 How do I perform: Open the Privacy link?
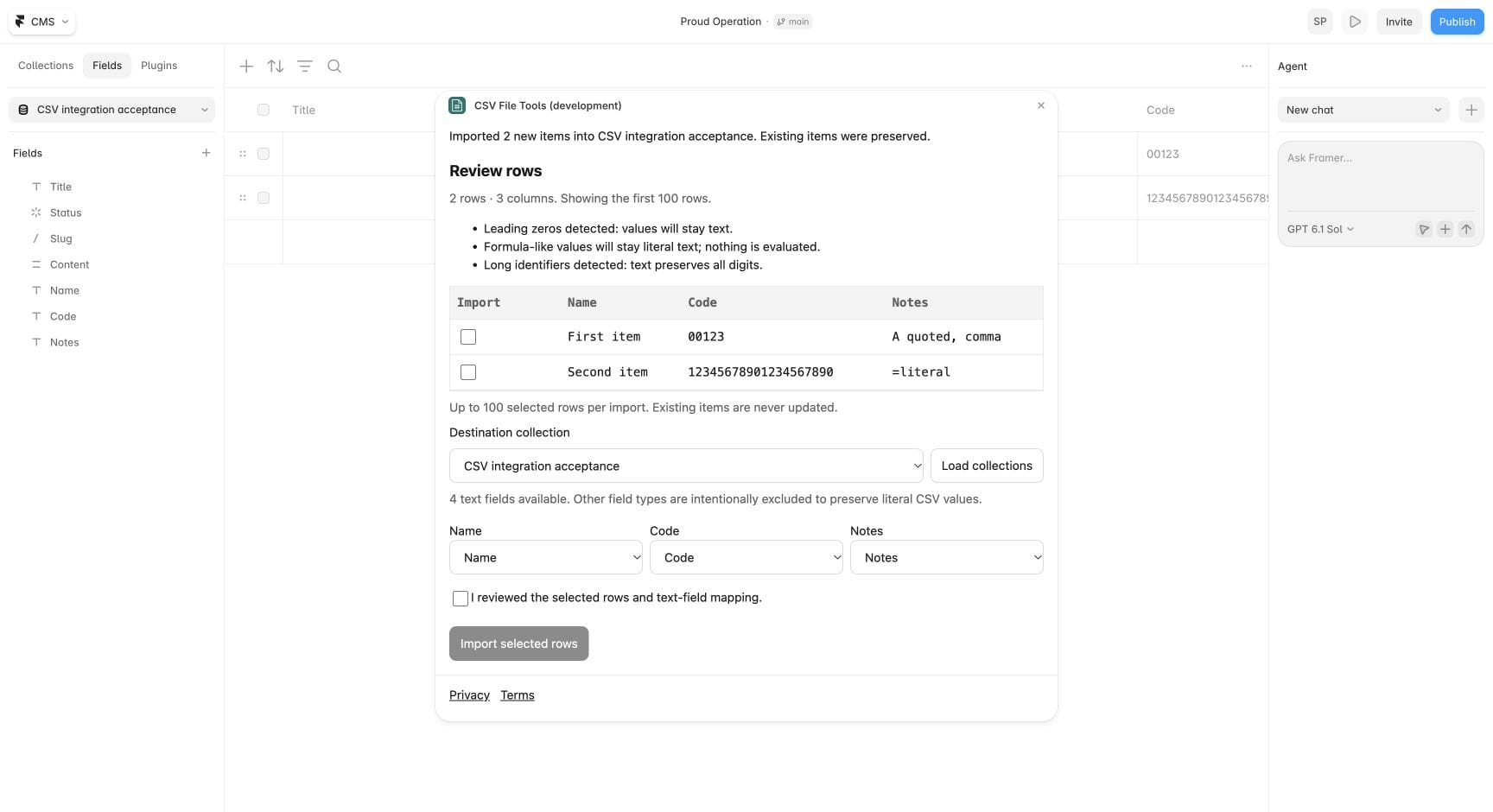point(469,695)
